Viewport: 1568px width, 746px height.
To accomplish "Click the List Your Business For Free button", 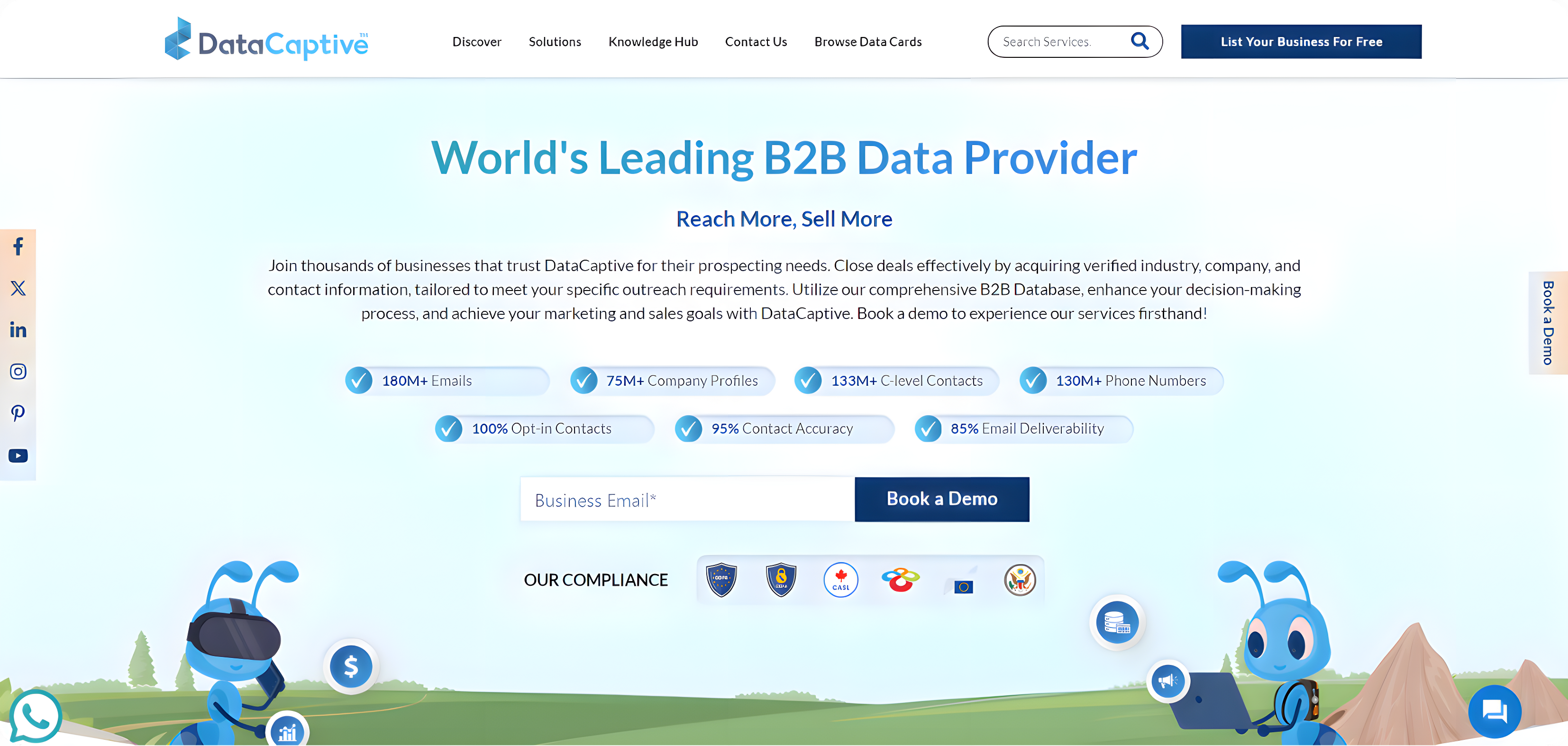I will pyautogui.click(x=1301, y=41).
